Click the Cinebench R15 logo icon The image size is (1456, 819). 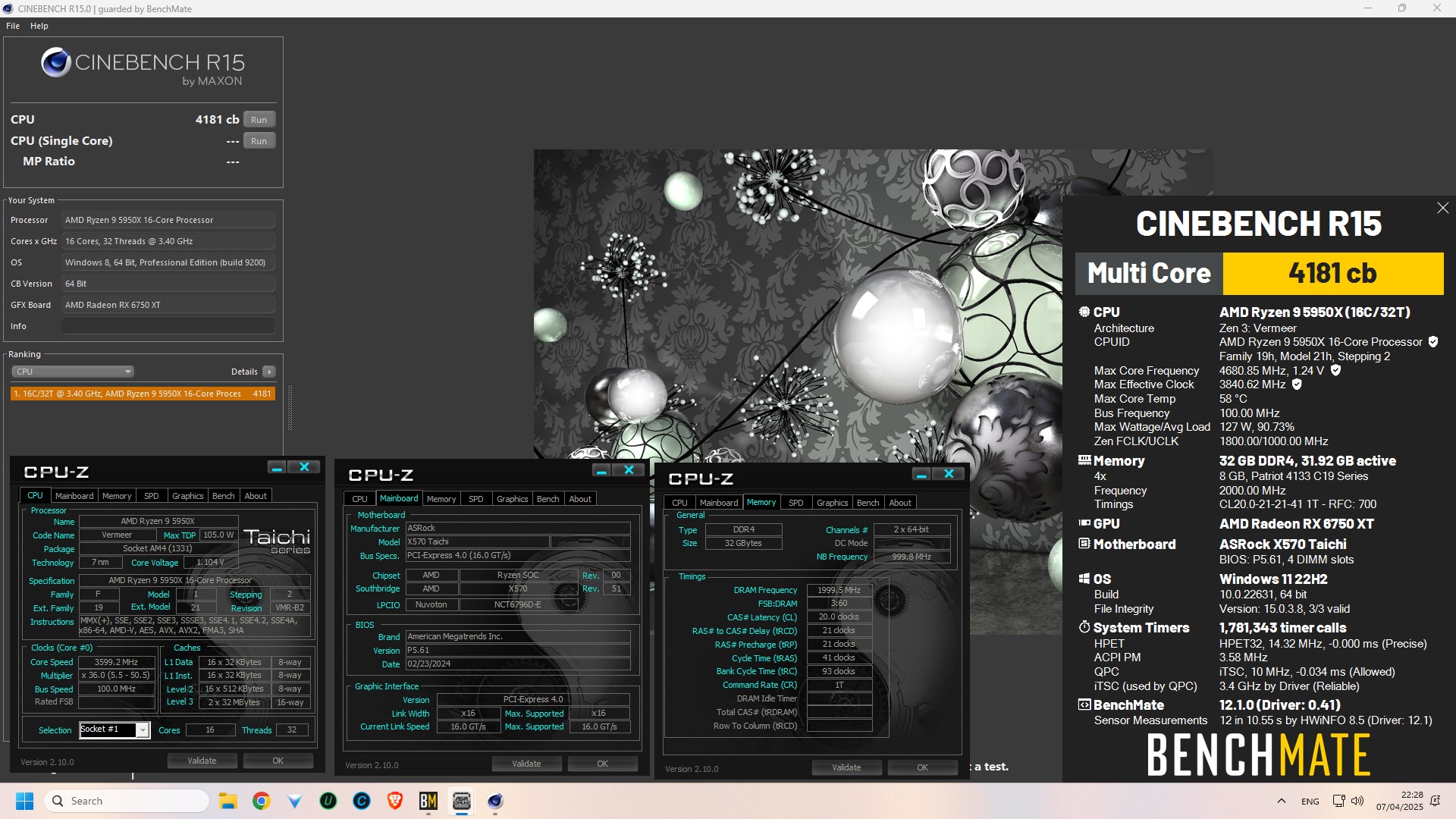pos(56,63)
